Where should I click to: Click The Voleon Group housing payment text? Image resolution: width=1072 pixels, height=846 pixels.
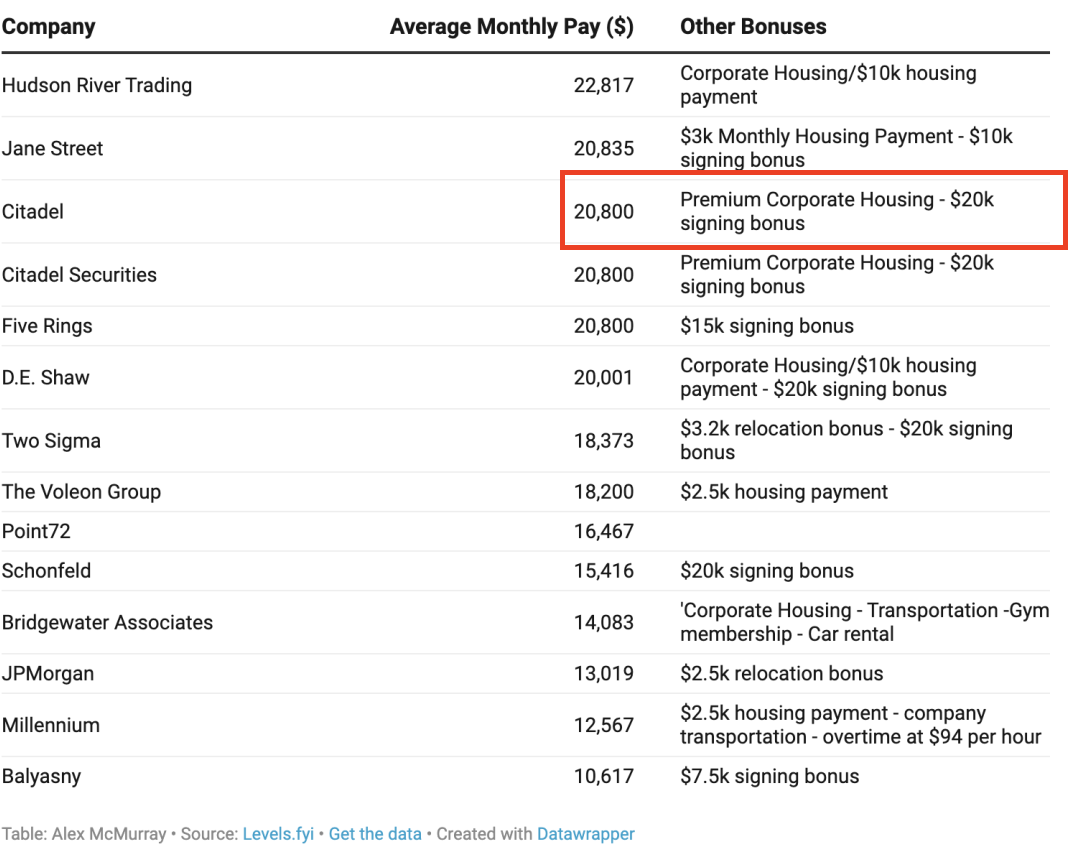(784, 492)
